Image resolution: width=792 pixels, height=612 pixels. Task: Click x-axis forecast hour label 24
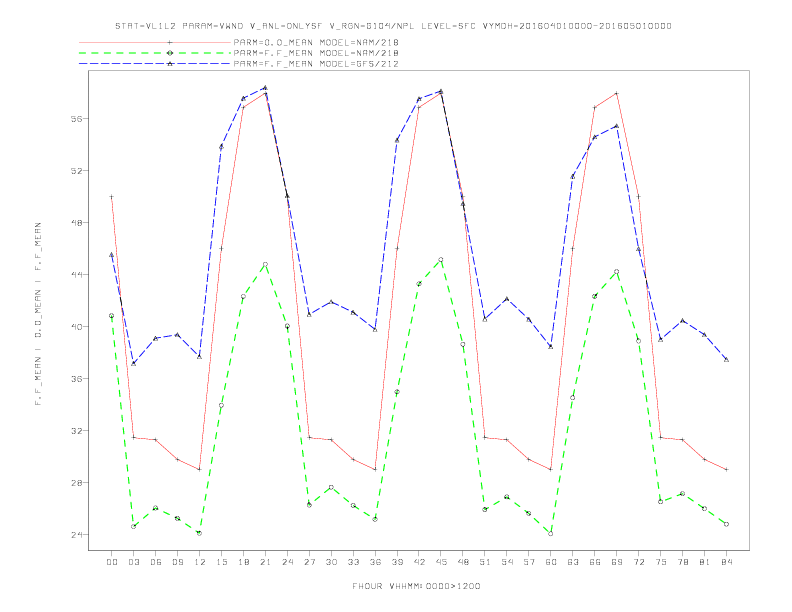click(287, 562)
